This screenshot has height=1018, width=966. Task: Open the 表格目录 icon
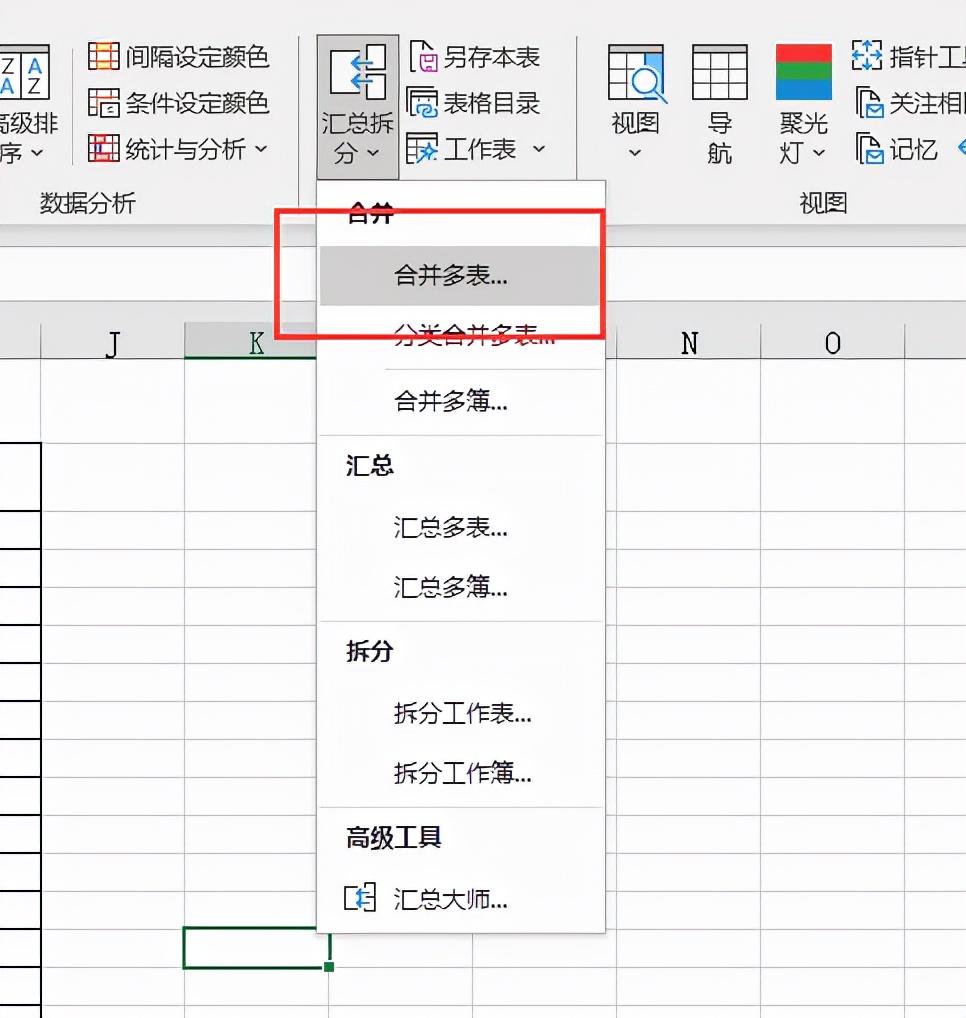tap(425, 103)
